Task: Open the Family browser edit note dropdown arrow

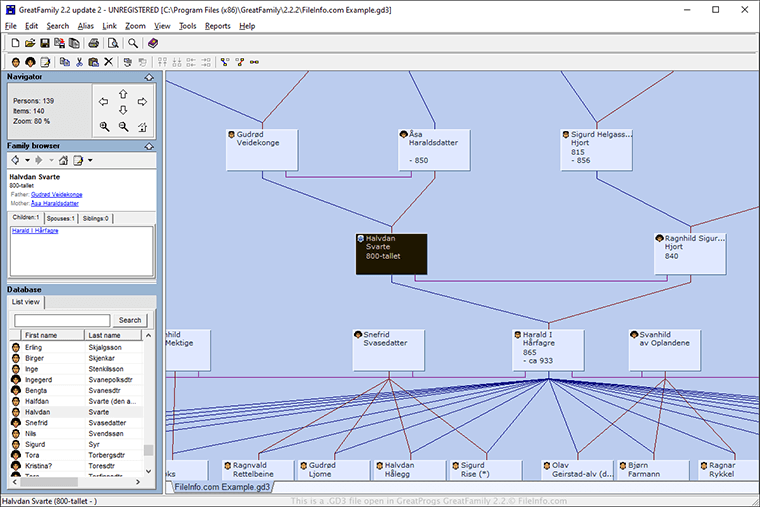Action: point(90,160)
